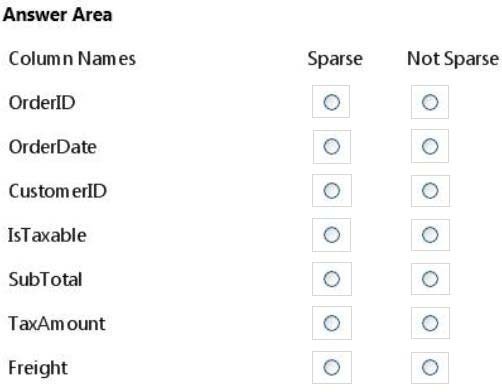Mark Freight as Sparse
Image resolution: width=502 pixels, height=392 pixels.
(x=331, y=367)
